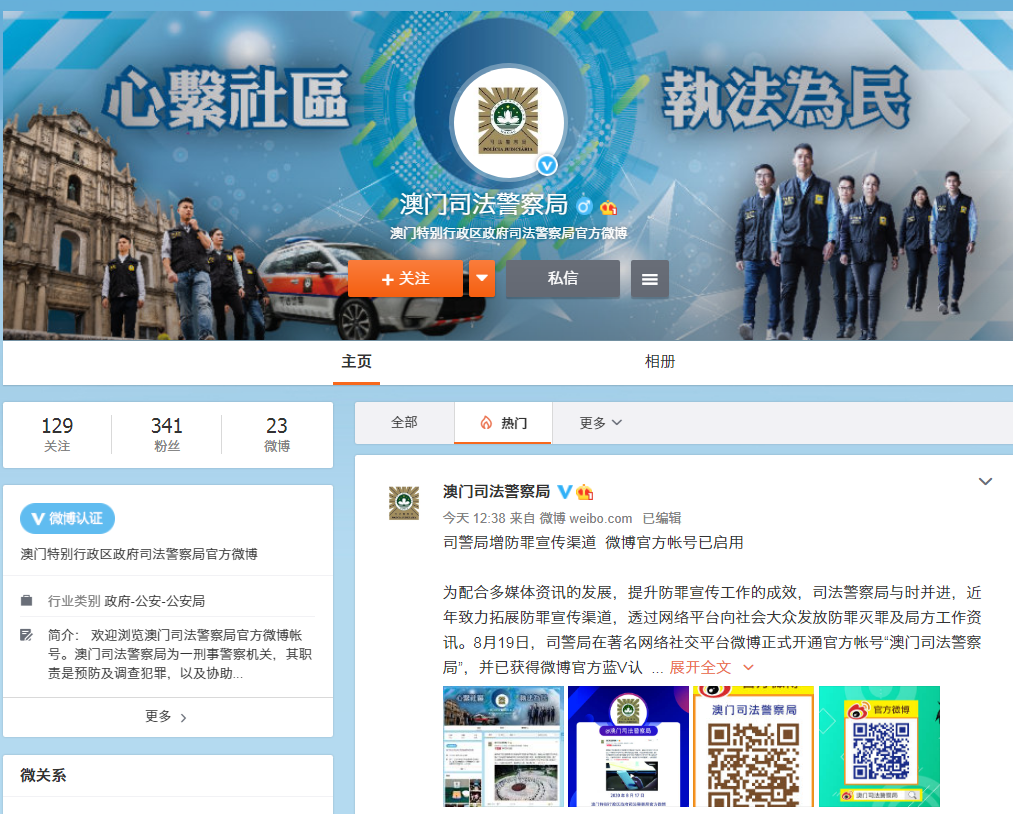Click the flame icon on the 热门 tab
1013x814 pixels.
[486, 423]
